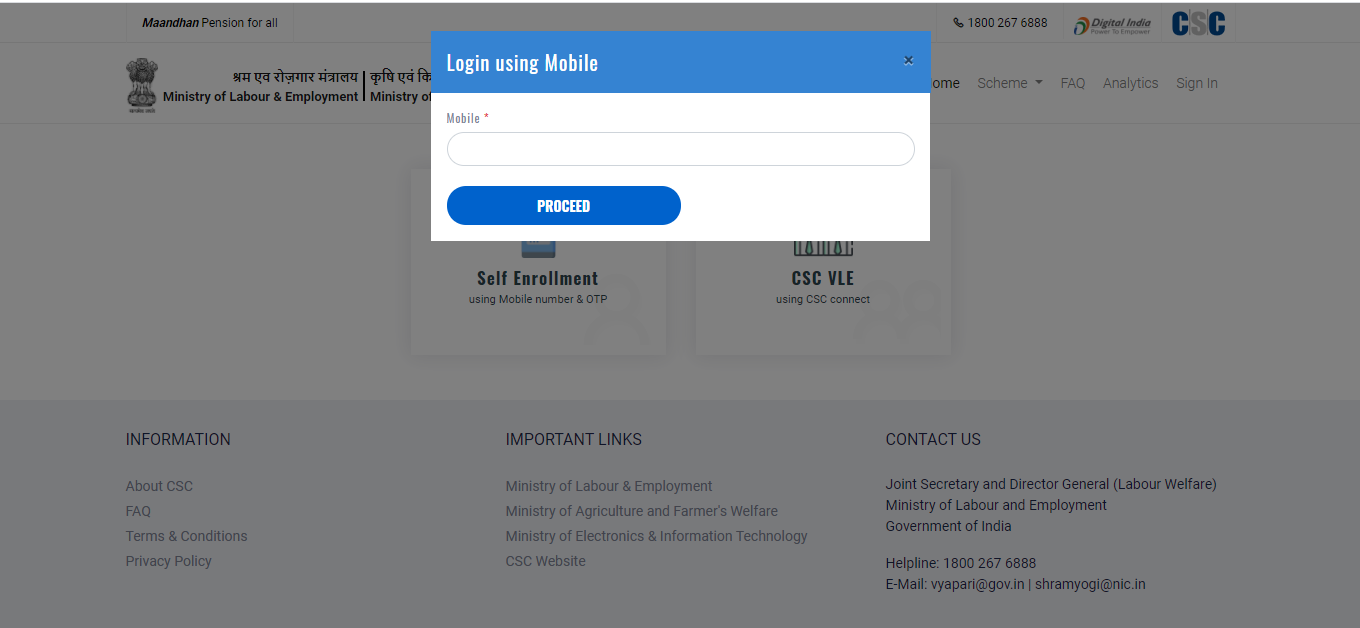Click the phone icon beside helpline number
The image size is (1360, 628).
point(958,23)
